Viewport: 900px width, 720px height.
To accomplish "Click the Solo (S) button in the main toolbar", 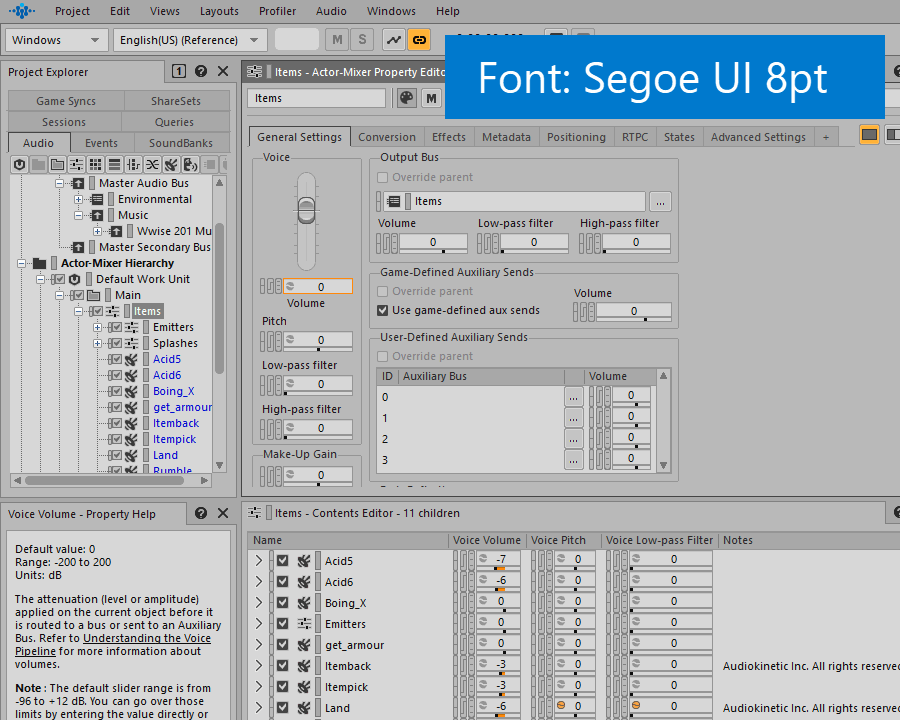I will click(x=361, y=40).
